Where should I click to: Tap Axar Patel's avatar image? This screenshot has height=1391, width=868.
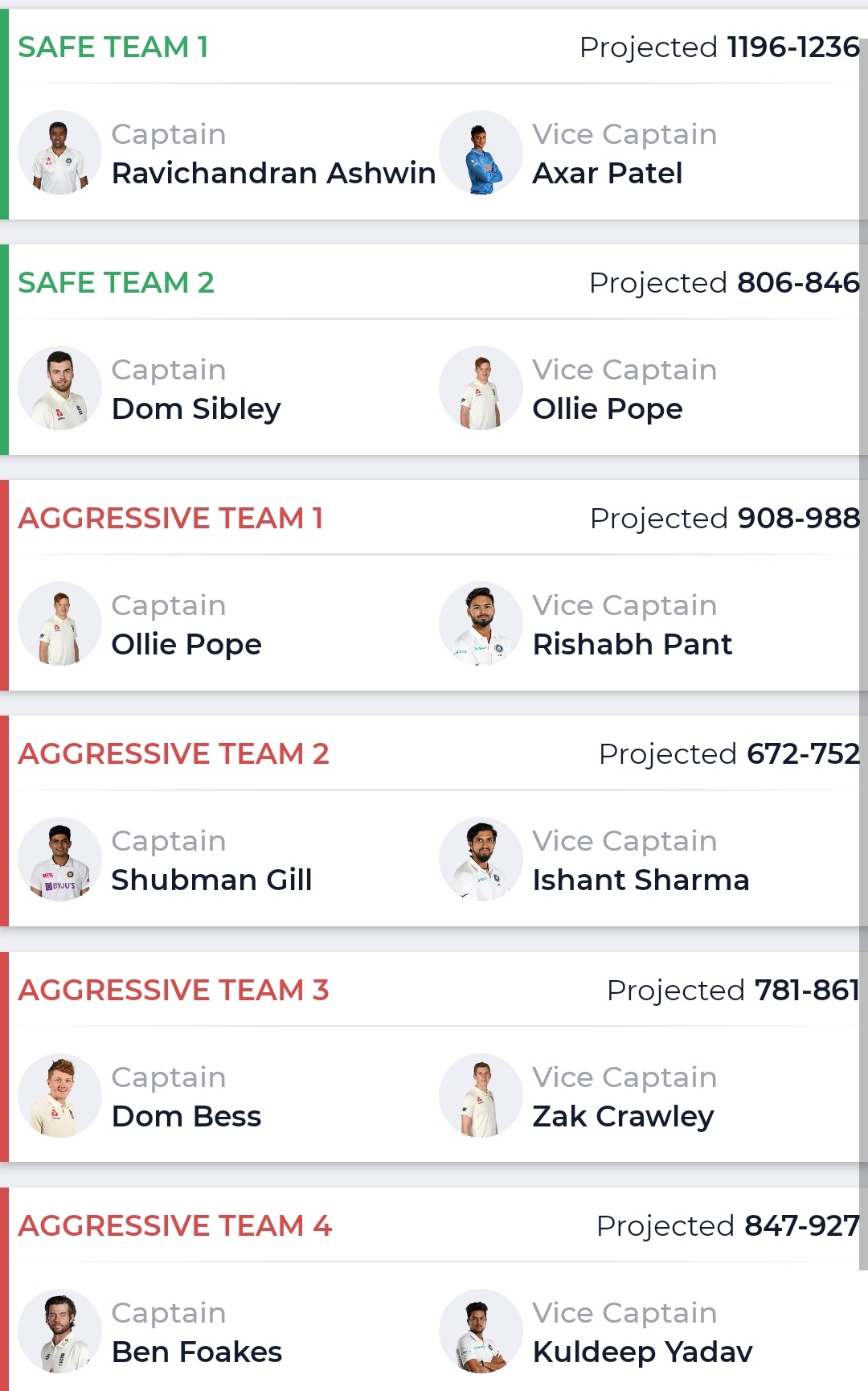click(481, 153)
